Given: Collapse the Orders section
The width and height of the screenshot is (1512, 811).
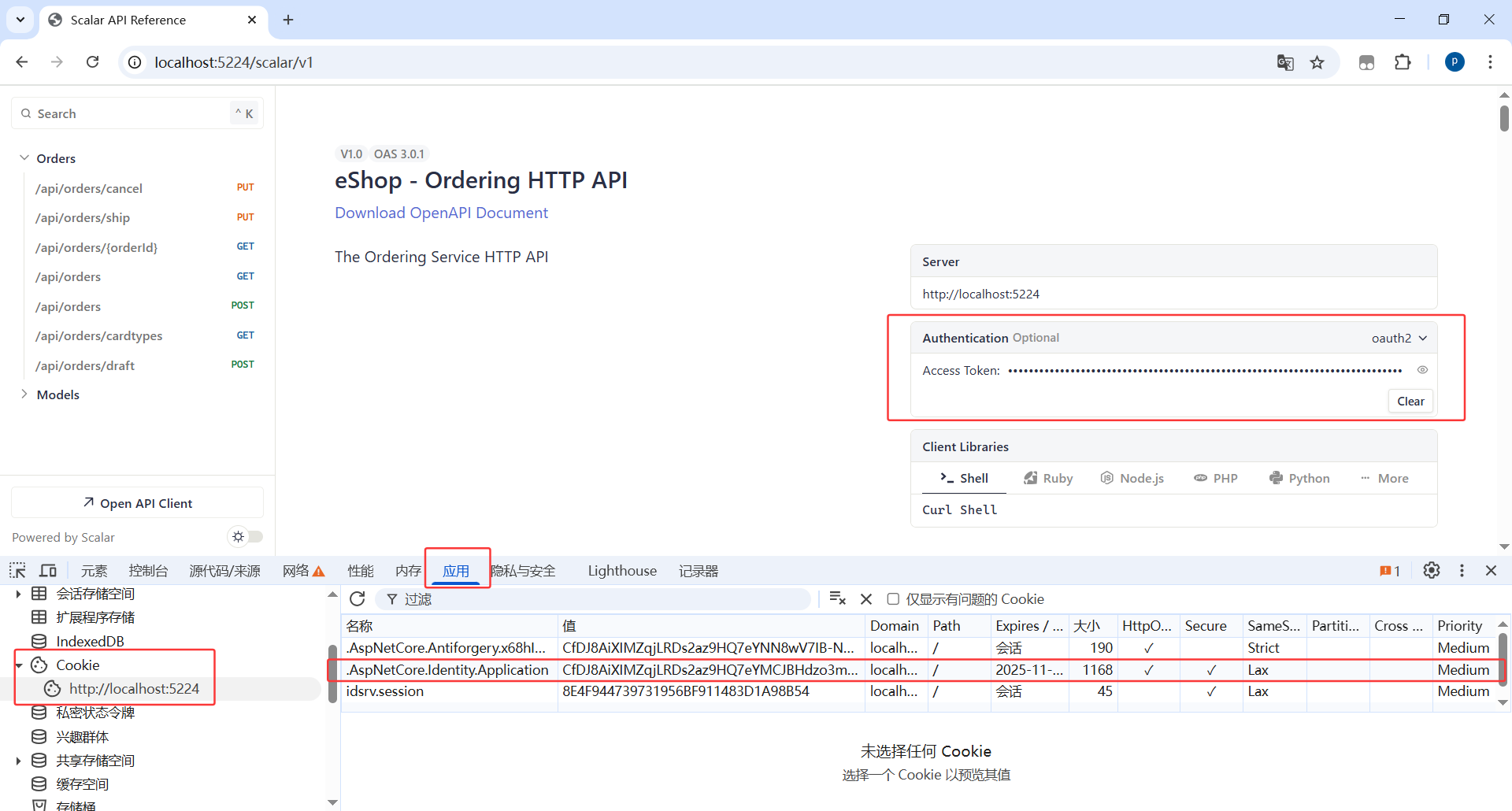Looking at the screenshot, I should [x=24, y=158].
